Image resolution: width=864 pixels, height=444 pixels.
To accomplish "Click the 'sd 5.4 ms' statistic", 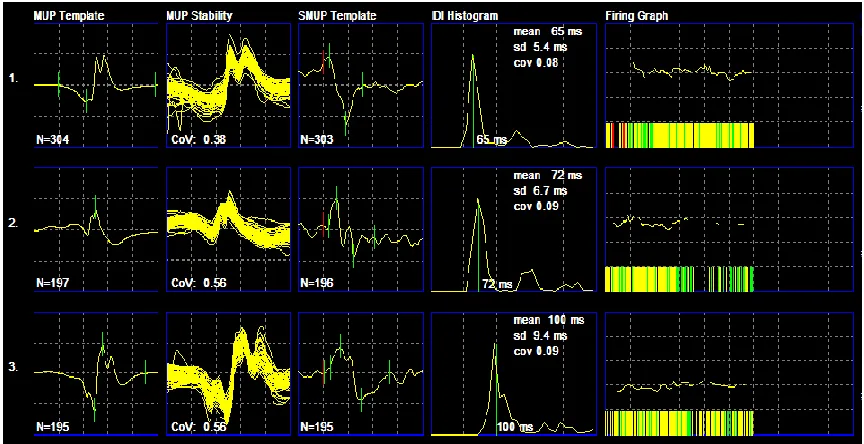I will point(540,47).
